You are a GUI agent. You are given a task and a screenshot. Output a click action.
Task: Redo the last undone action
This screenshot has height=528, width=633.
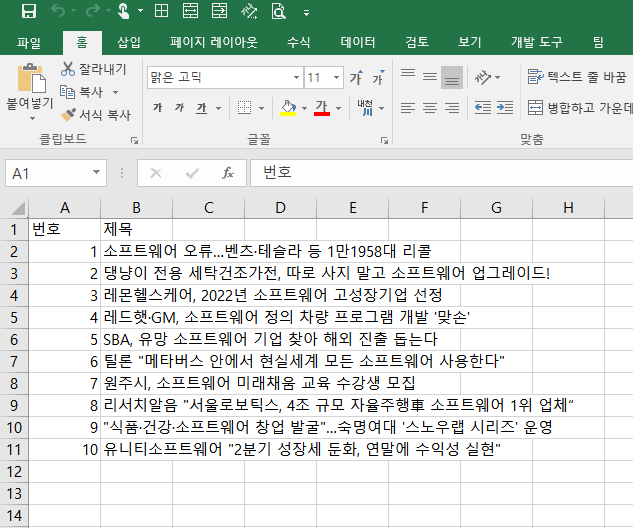click(93, 11)
